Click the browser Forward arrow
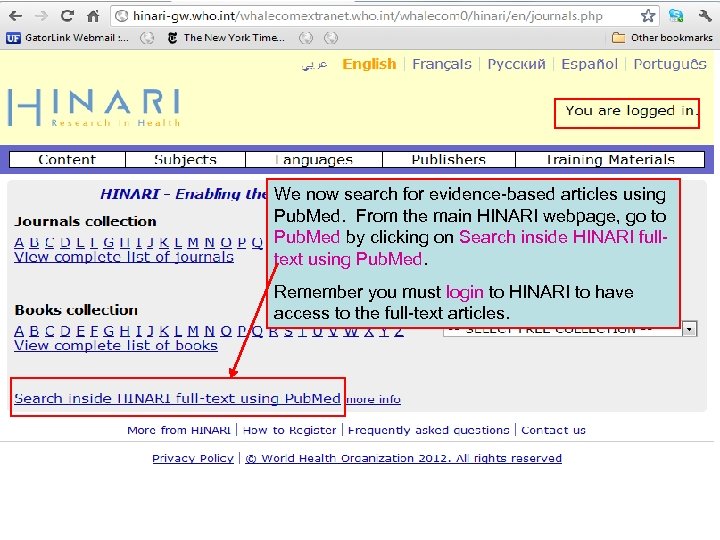The width and height of the screenshot is (720, 540). [41, 16]
